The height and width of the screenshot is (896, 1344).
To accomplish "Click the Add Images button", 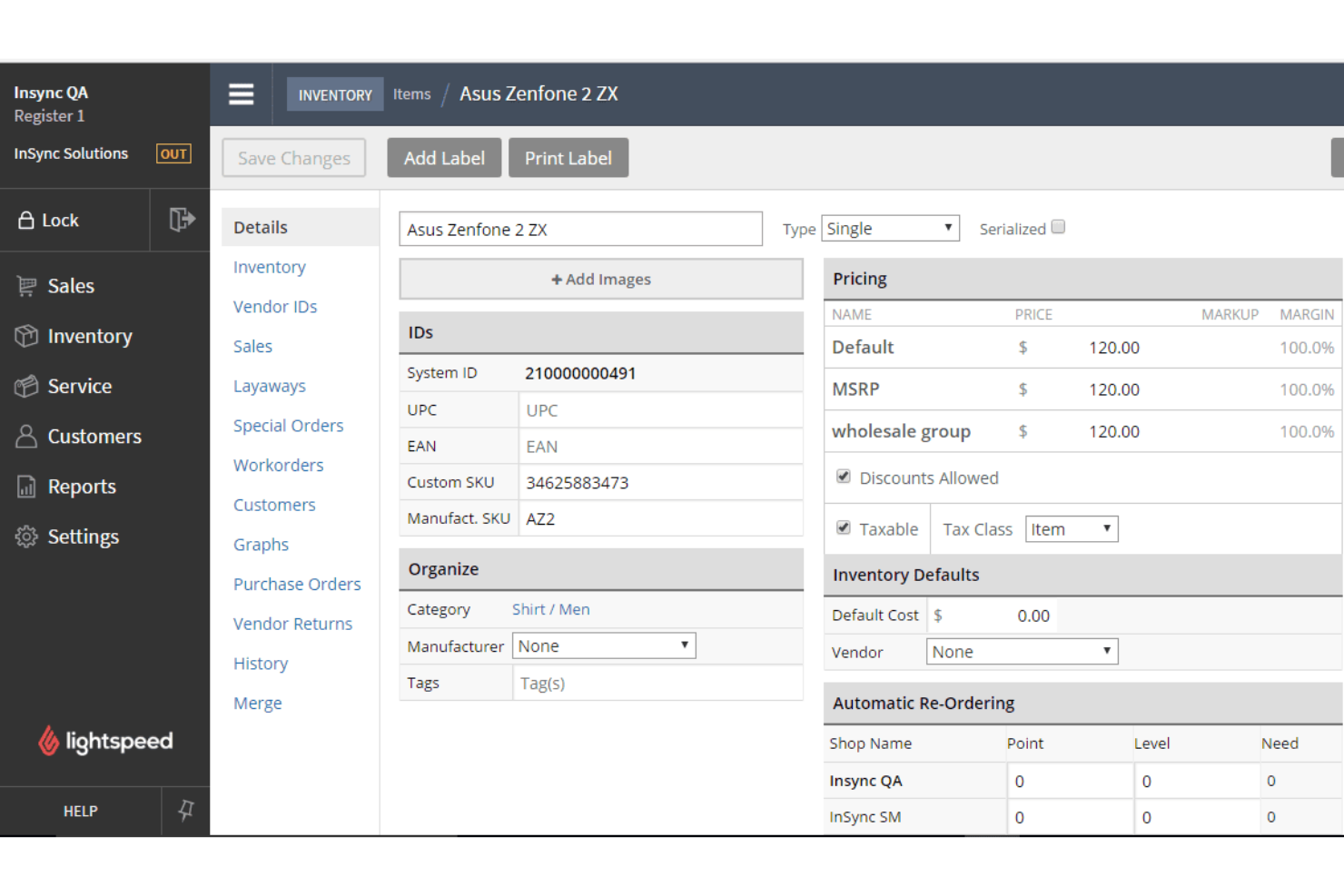I will [601, 280].
